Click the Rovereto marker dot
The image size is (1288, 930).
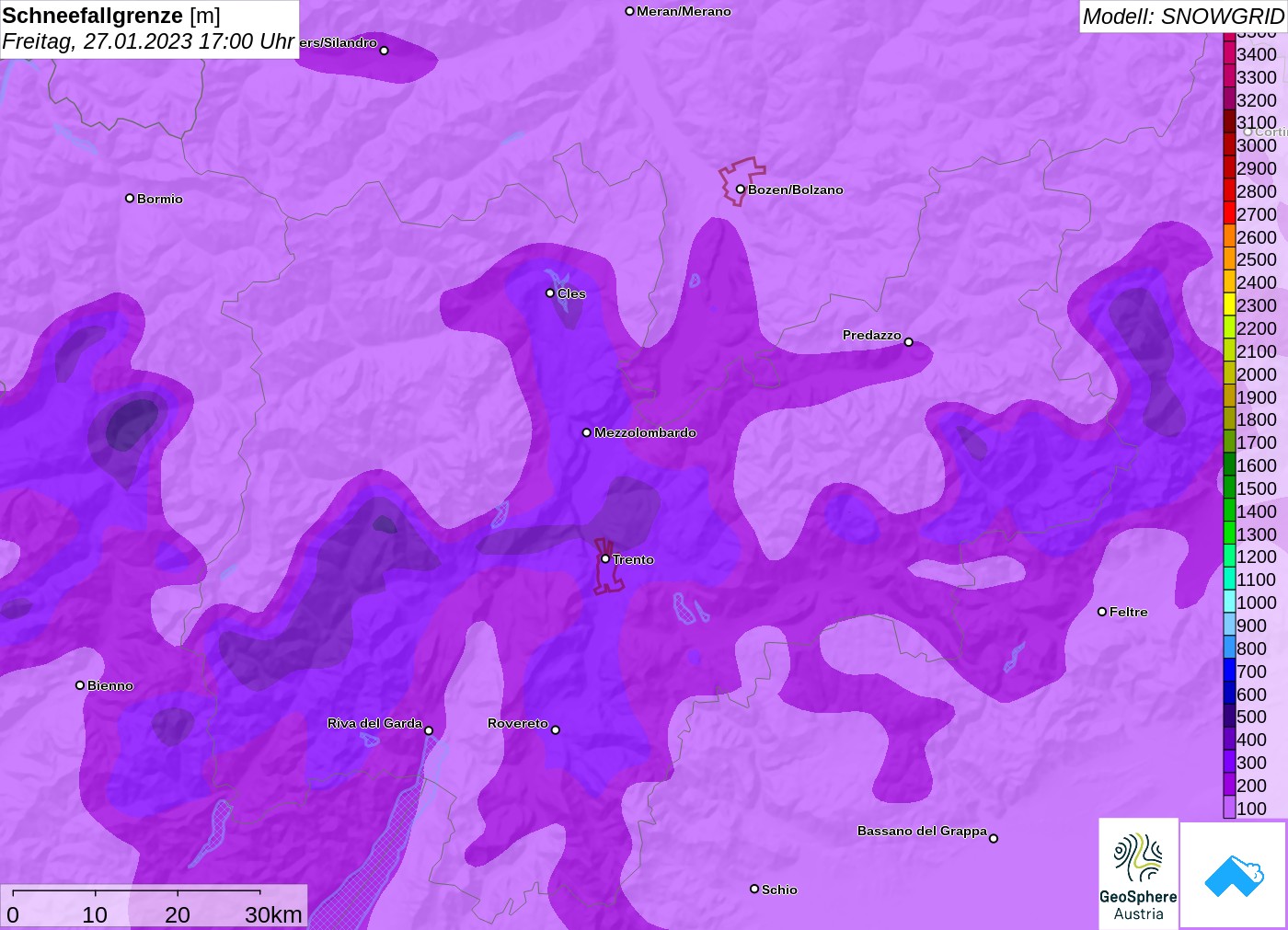[555, 730]
